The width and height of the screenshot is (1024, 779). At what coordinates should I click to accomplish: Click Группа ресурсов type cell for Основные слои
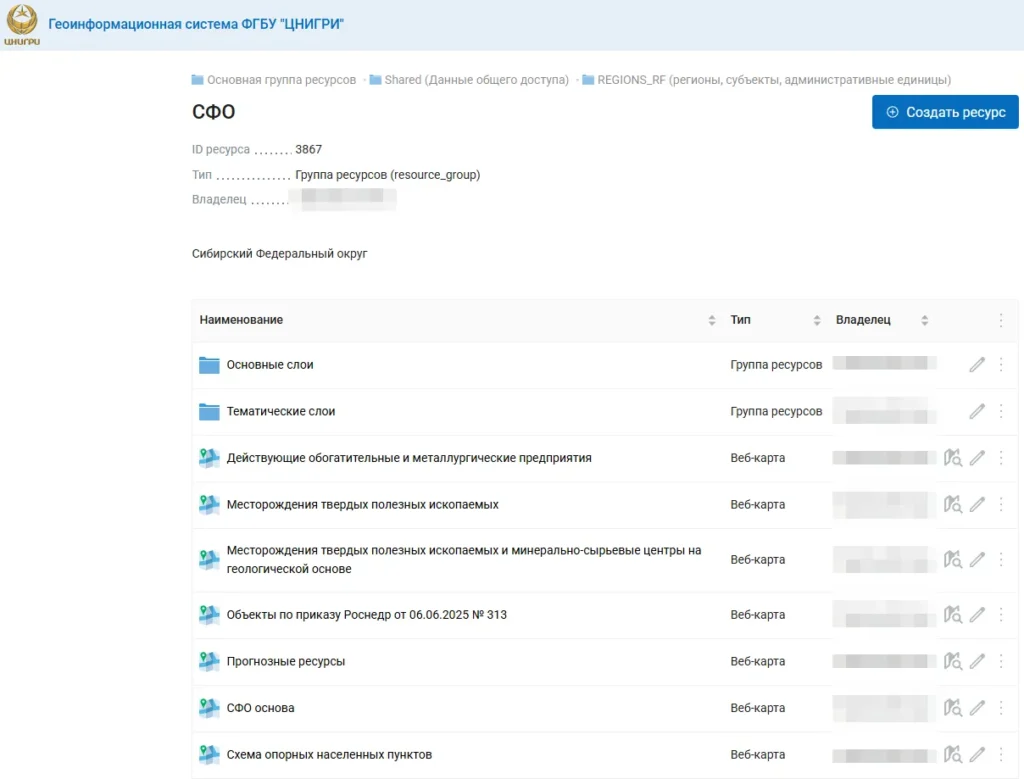click(776, 364)
